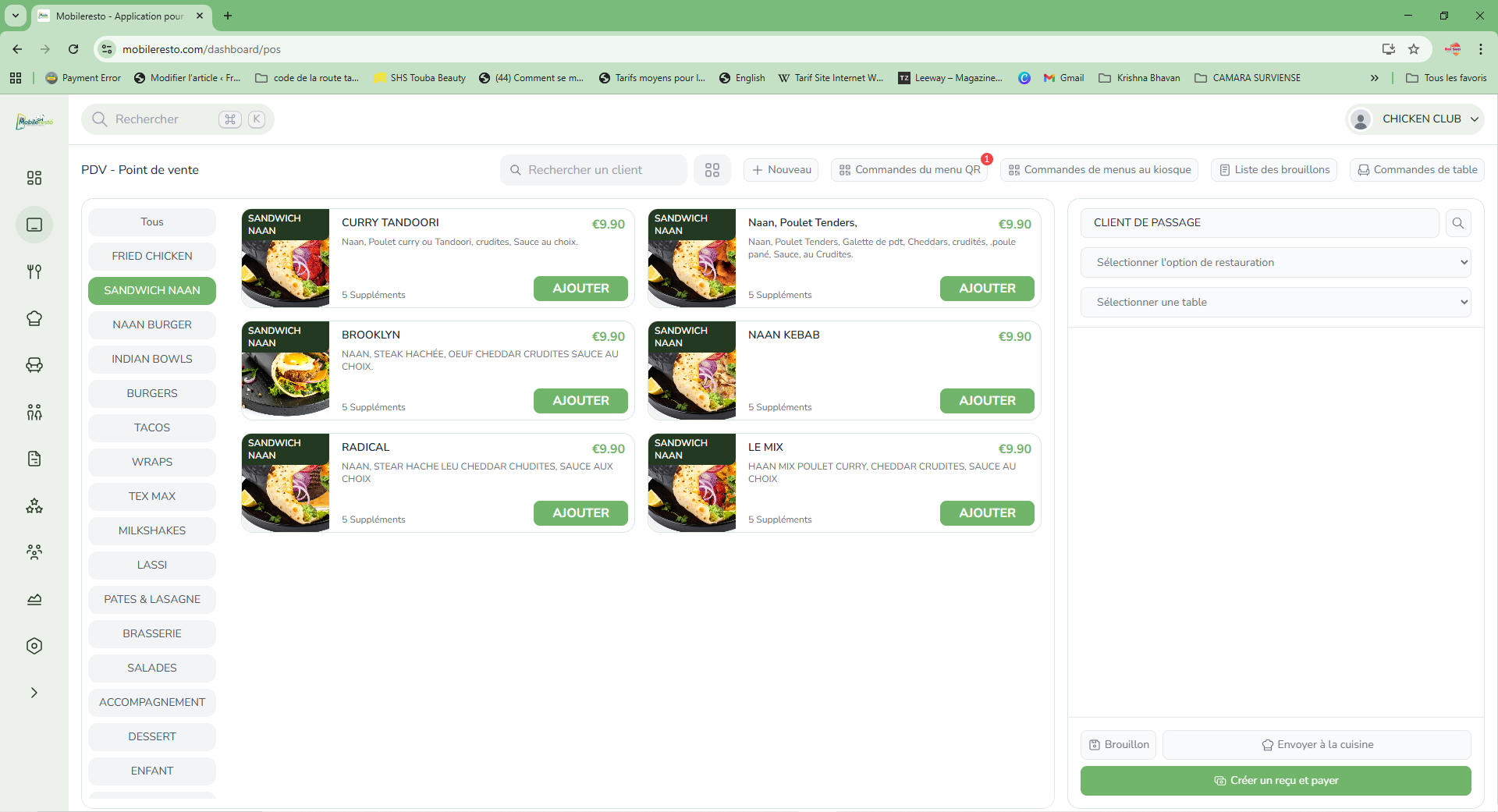Select the NAAN BURGER category

click(x=152, y=325)
